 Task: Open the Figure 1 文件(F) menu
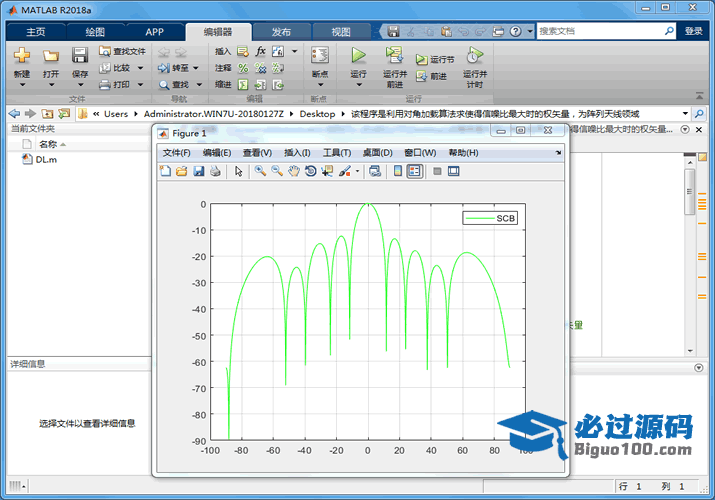tap(176, 153)
